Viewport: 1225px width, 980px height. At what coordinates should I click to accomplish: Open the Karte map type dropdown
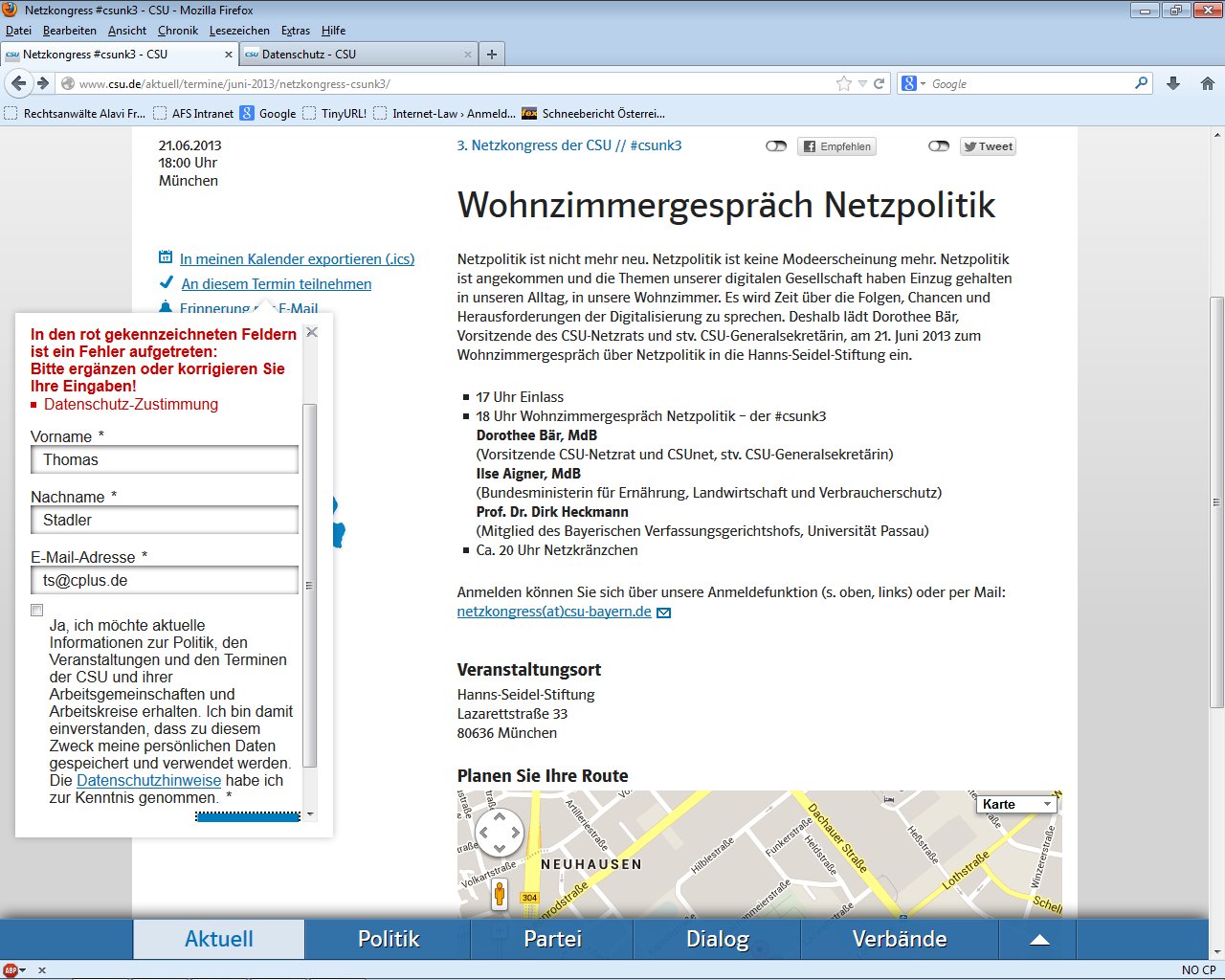(1015, 804)
